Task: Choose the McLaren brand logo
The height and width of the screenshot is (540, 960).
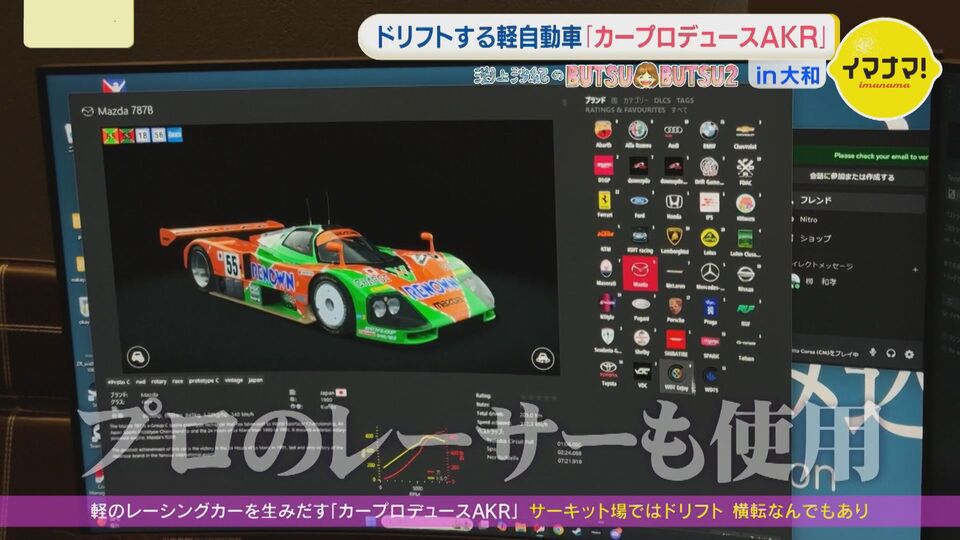Action: [675, 271]
